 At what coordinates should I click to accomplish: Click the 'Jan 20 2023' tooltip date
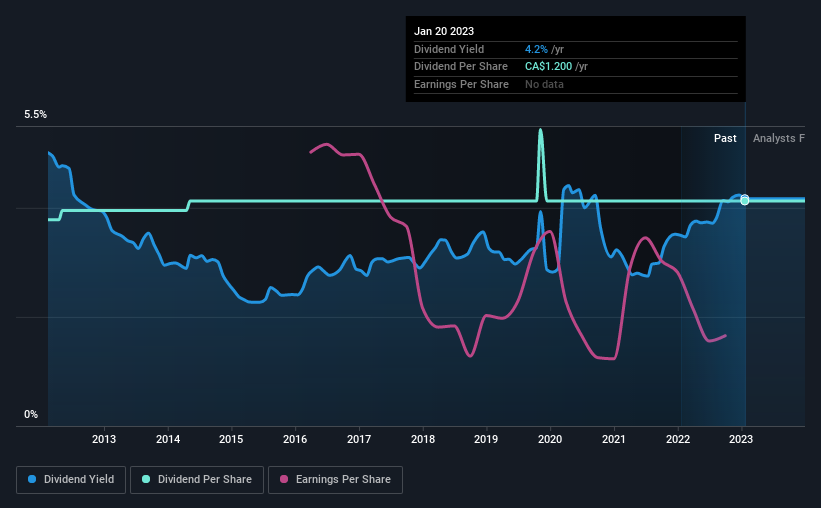click(444, 31)
